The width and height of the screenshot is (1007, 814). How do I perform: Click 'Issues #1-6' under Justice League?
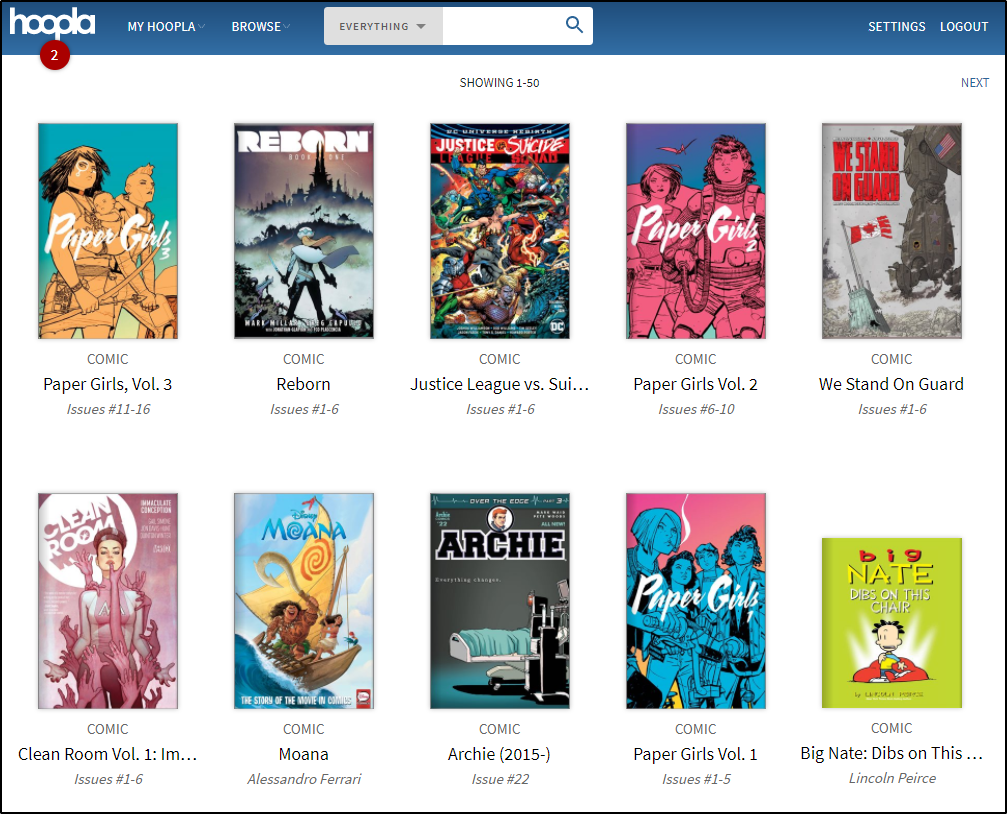coord(500,409)
